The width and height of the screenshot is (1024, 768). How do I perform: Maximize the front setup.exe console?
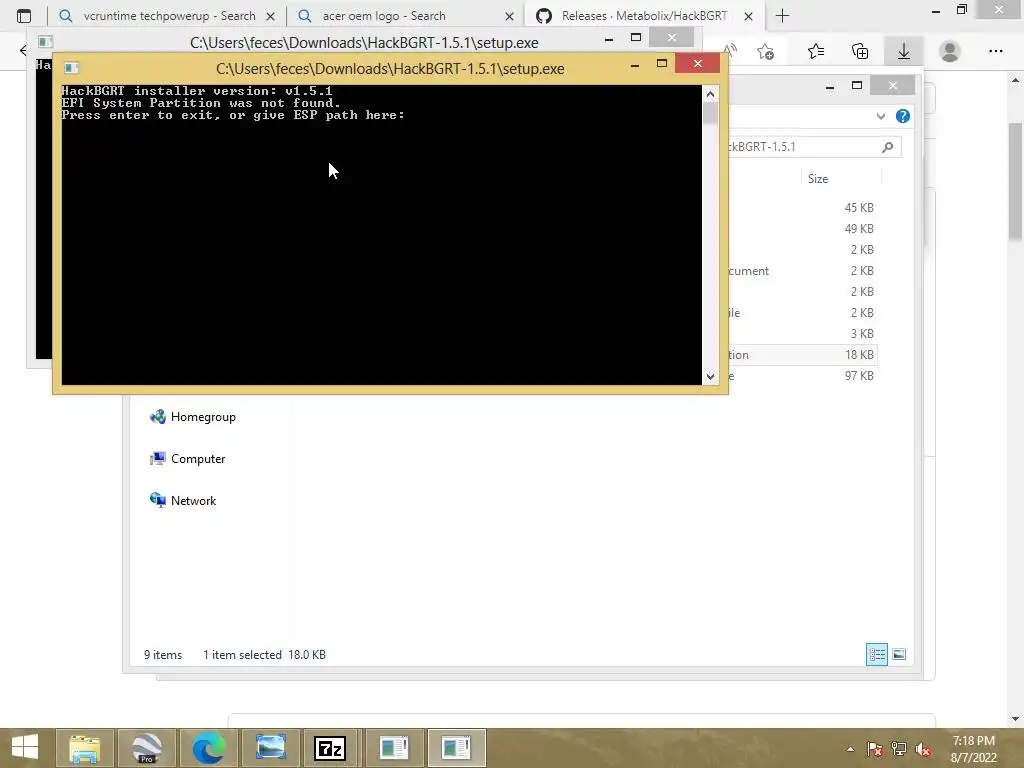pos(662,63)
